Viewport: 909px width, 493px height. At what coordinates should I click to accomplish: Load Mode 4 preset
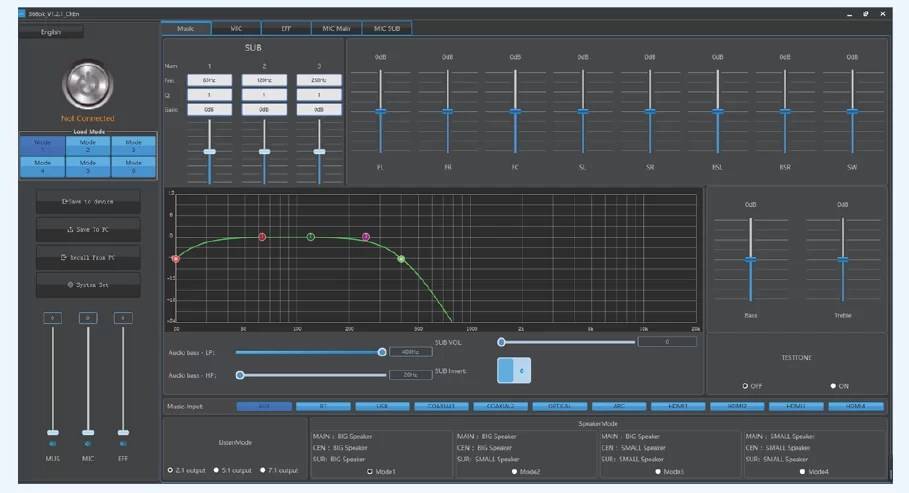point(42,166)
